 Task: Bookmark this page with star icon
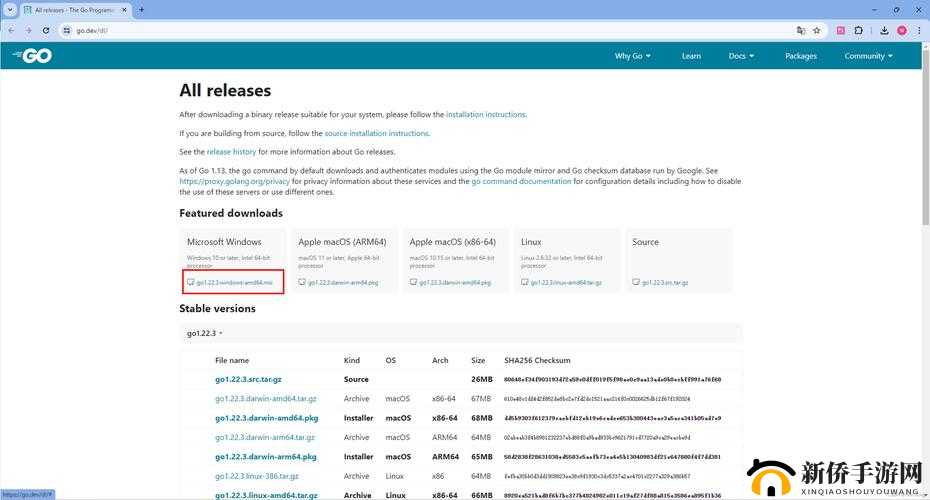(x=816, y=31)
